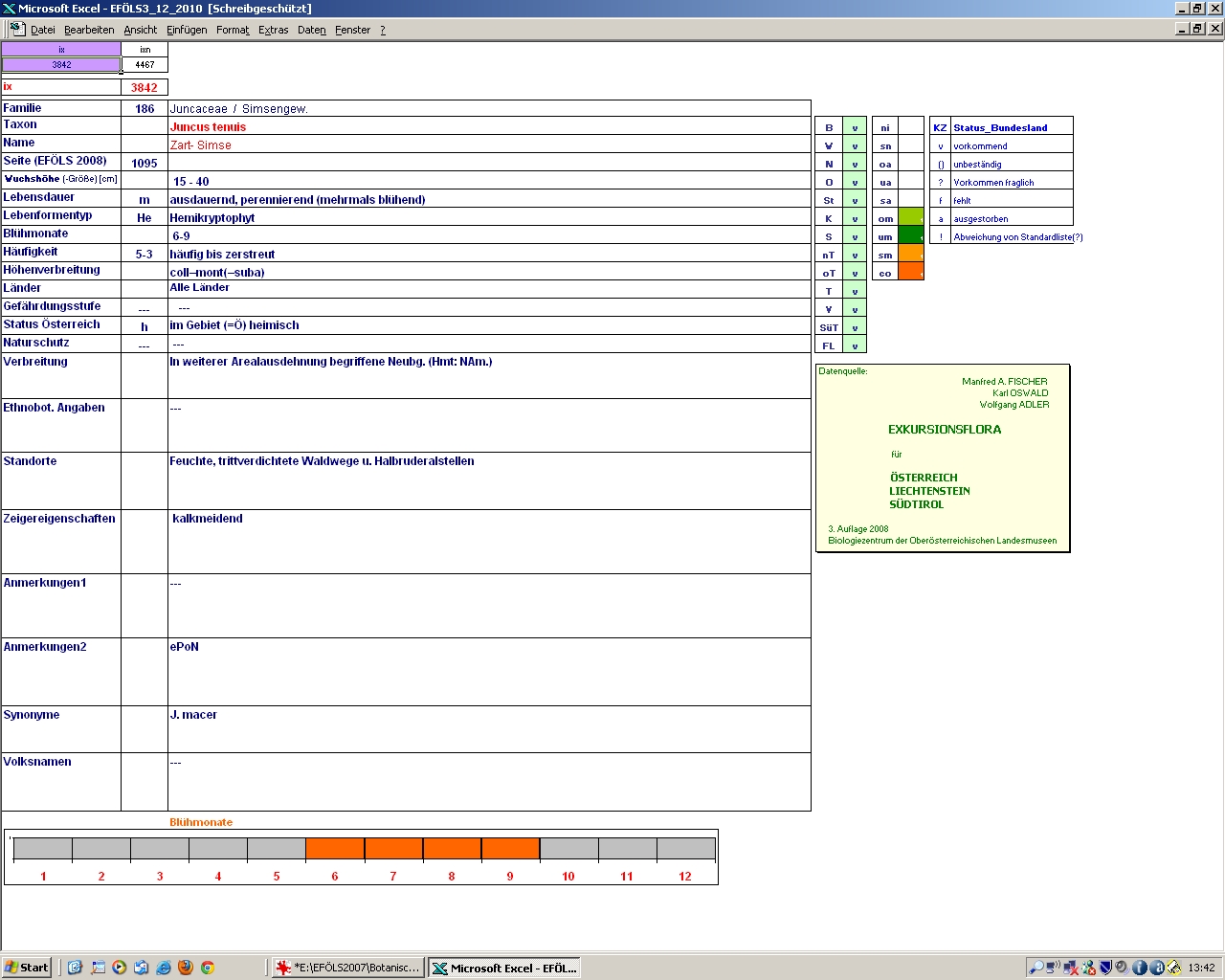The width and height of the screenshot is (1225, 980).
Task: Click the B Bundesland status cell 'v'
Action: tap(855, 127)
